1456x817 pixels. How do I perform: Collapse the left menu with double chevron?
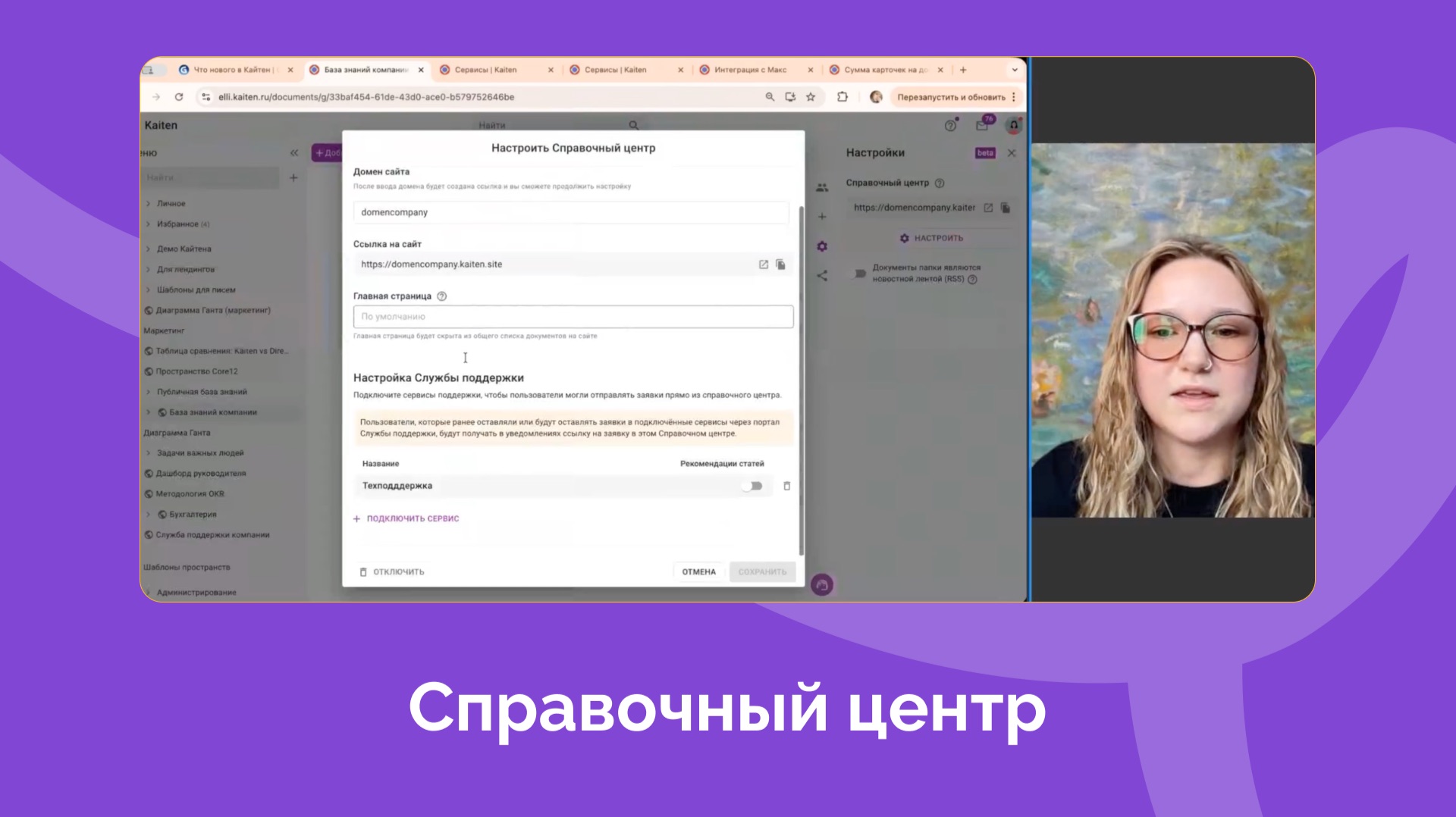click(294, 153)
